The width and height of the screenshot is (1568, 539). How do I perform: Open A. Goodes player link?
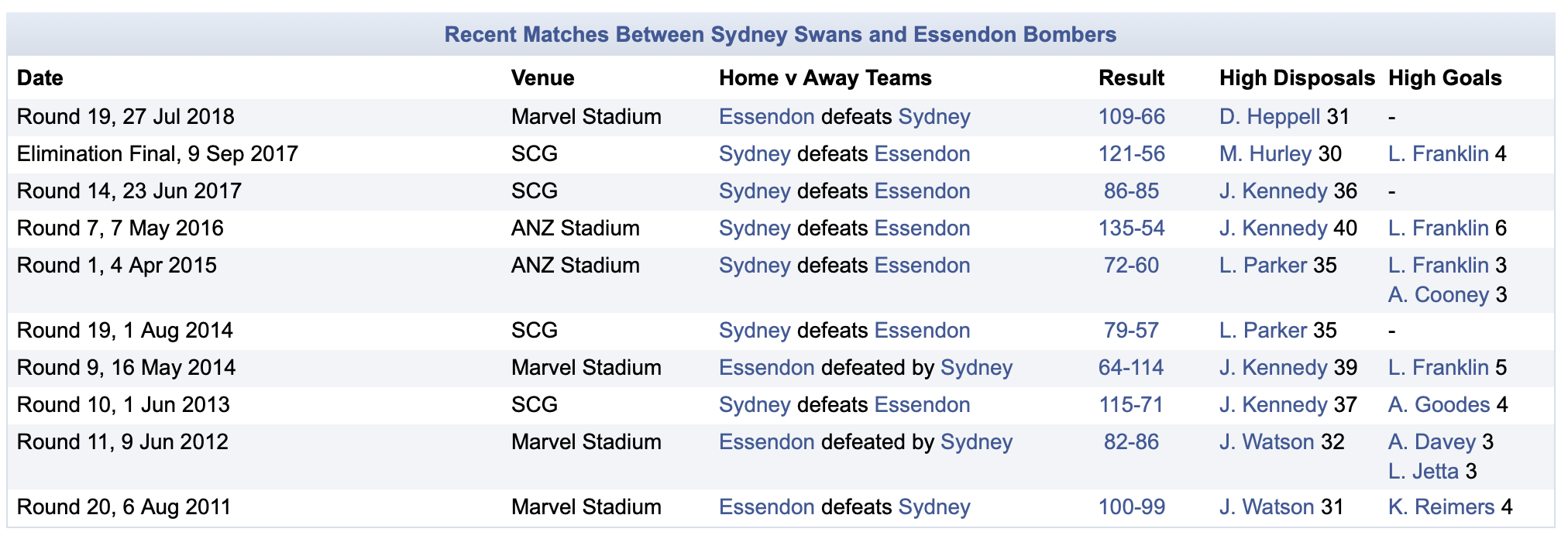coord(1439,405)
